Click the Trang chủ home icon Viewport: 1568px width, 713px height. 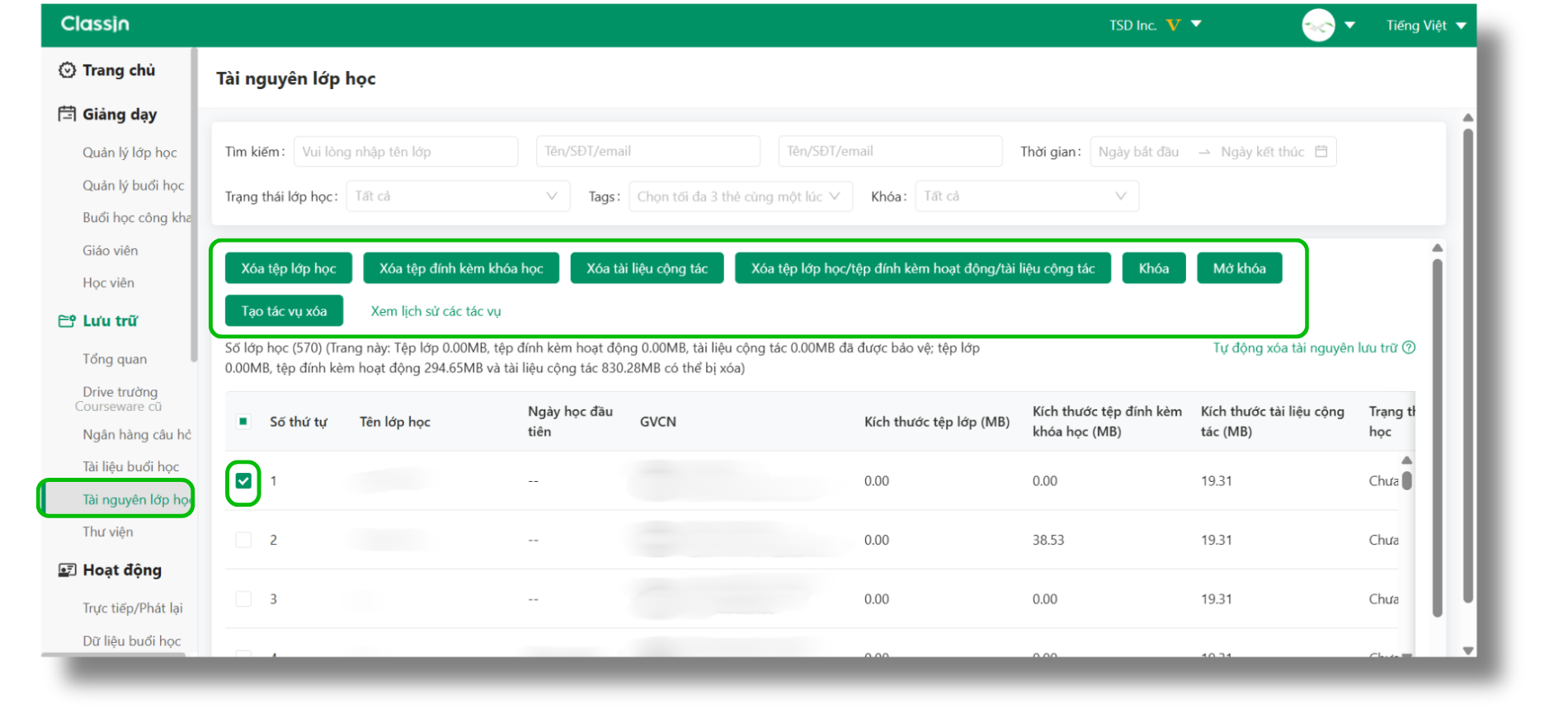click(x=67, y=70)
